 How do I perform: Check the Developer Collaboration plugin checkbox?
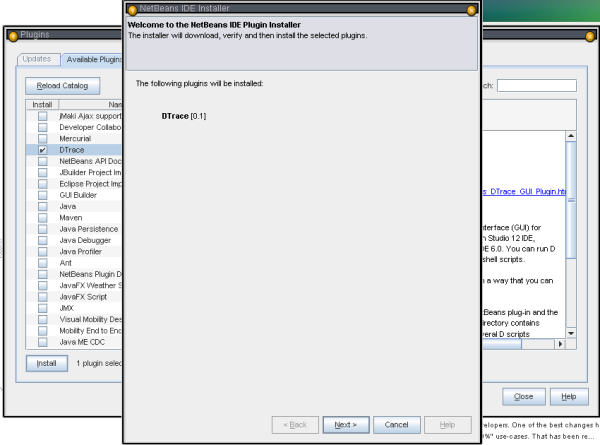click(42, 127)
